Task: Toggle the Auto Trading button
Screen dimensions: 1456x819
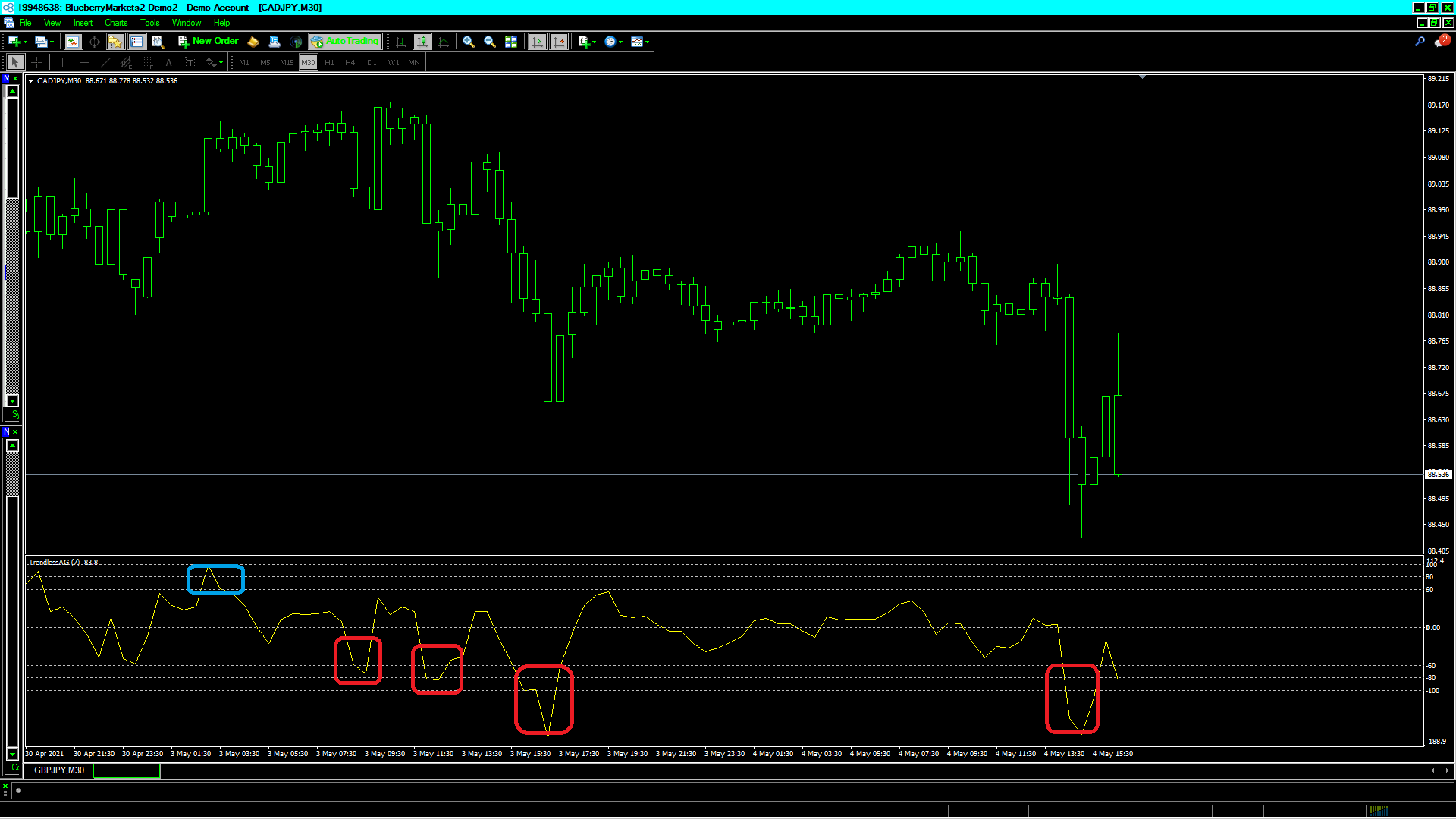Action: point(345,42)
